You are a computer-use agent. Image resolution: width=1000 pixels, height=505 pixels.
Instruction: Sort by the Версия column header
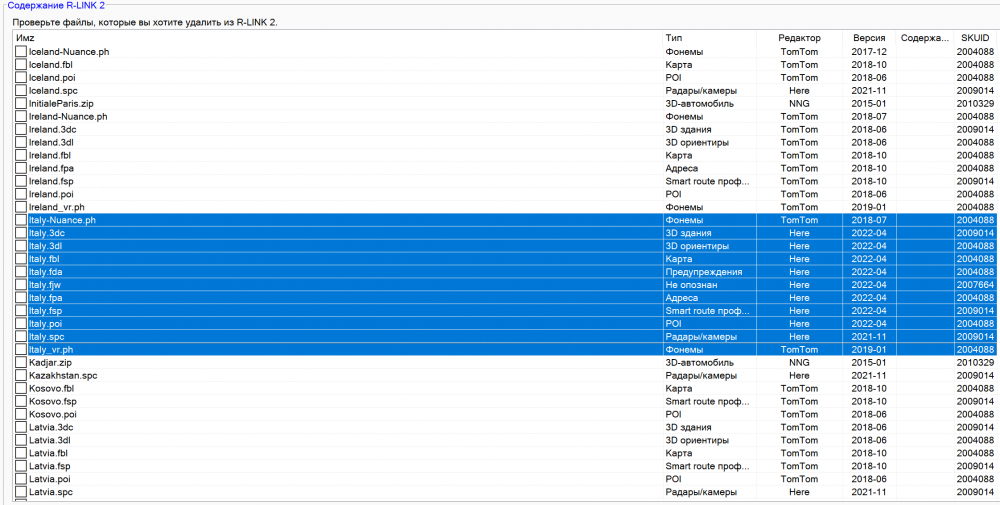pos(869,38)
